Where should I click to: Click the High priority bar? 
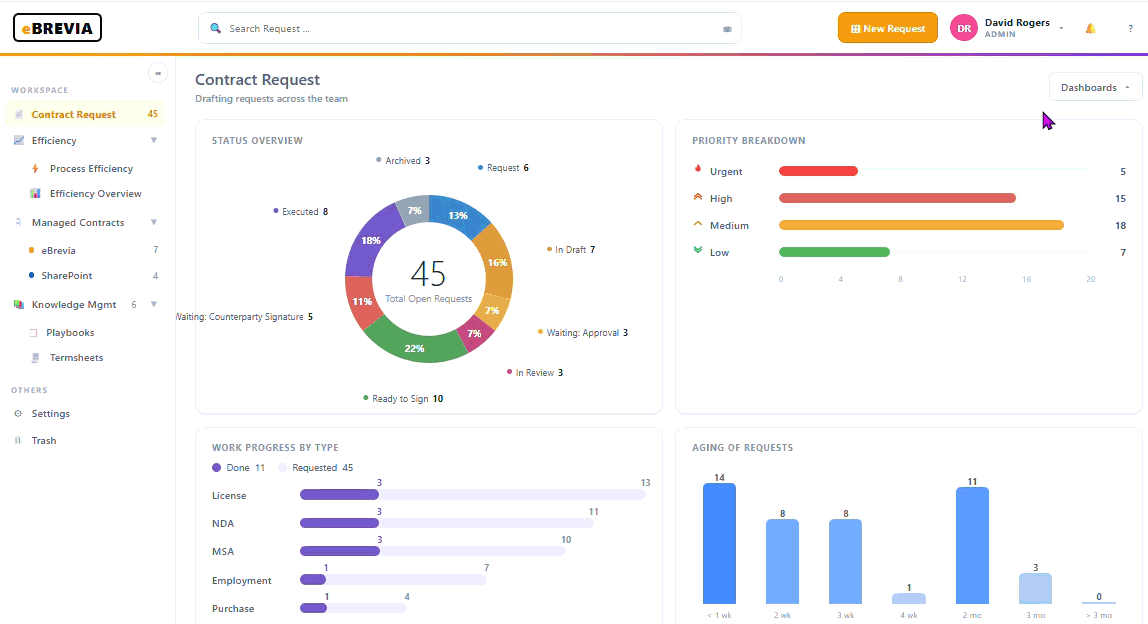(897, 198)
